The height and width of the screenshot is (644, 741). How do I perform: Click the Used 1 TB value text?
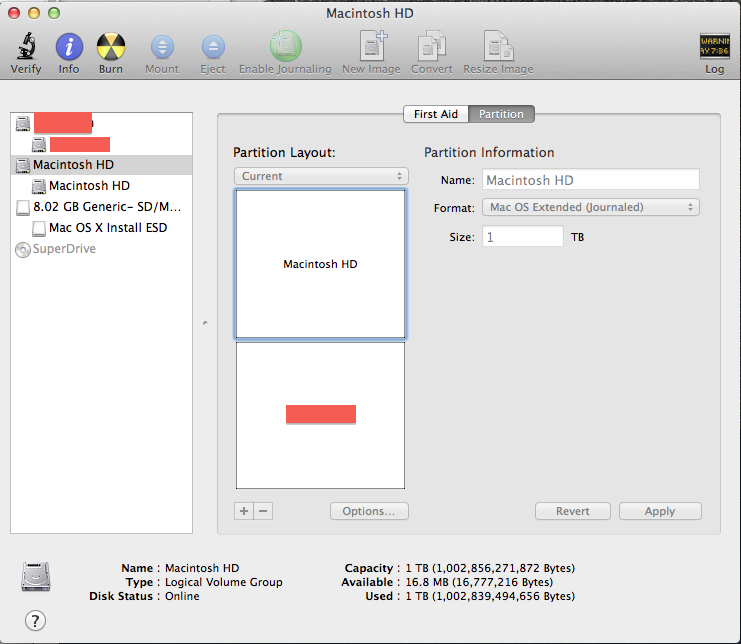click(490, 596)
